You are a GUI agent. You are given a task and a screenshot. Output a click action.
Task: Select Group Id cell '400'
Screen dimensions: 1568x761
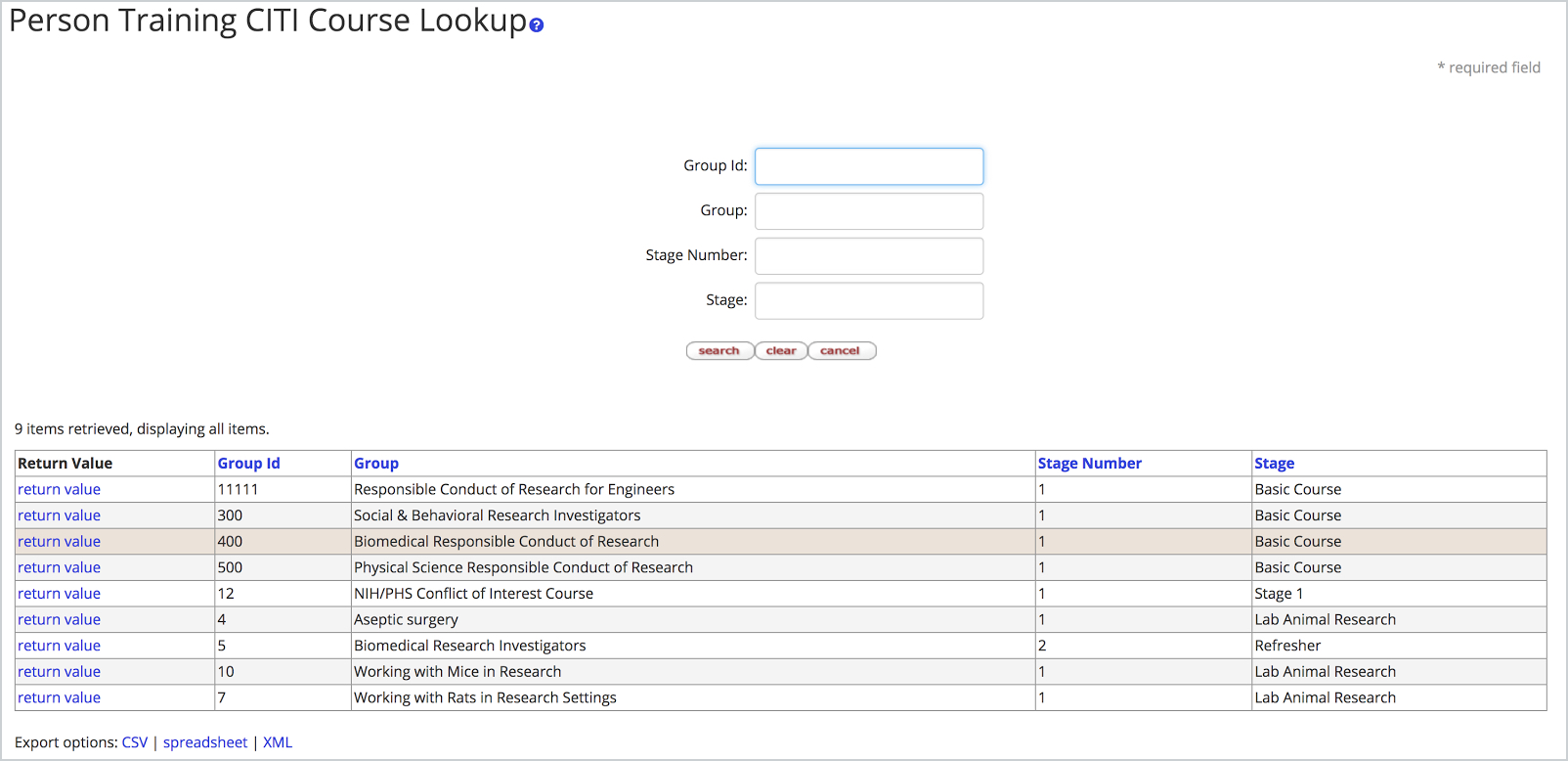[283, 541]
